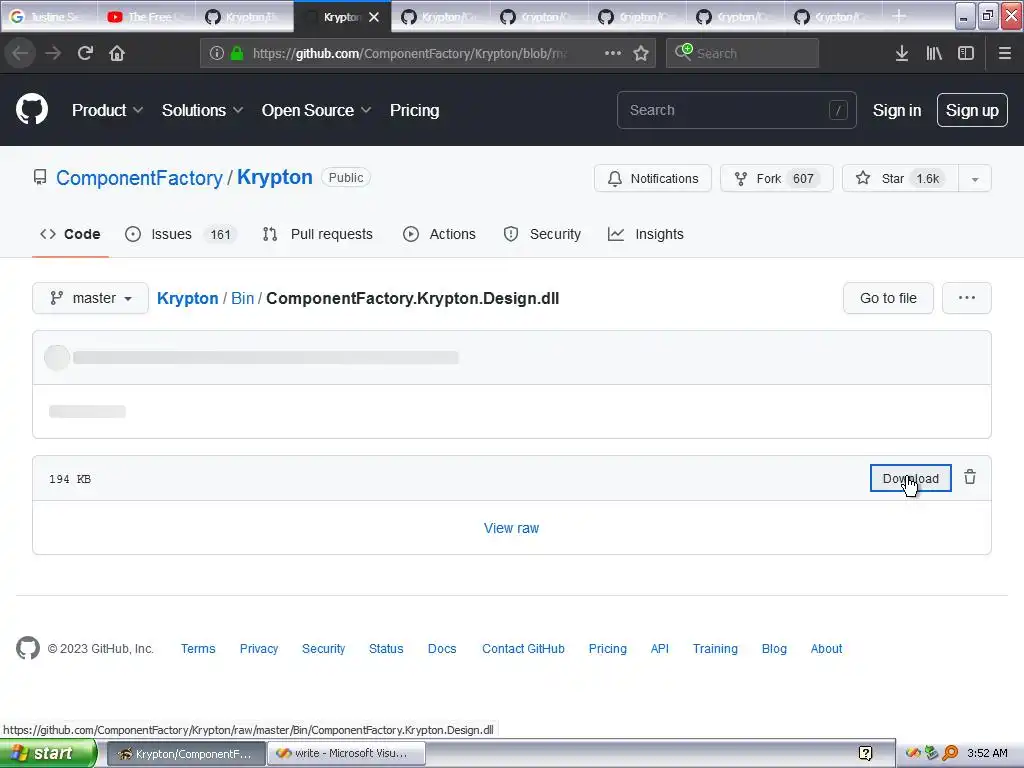Open the file more-options ellipsis button
Image resolution: width=1024 pixels, height=768 pixels.
pyautogui.click(x=967, y=298)
